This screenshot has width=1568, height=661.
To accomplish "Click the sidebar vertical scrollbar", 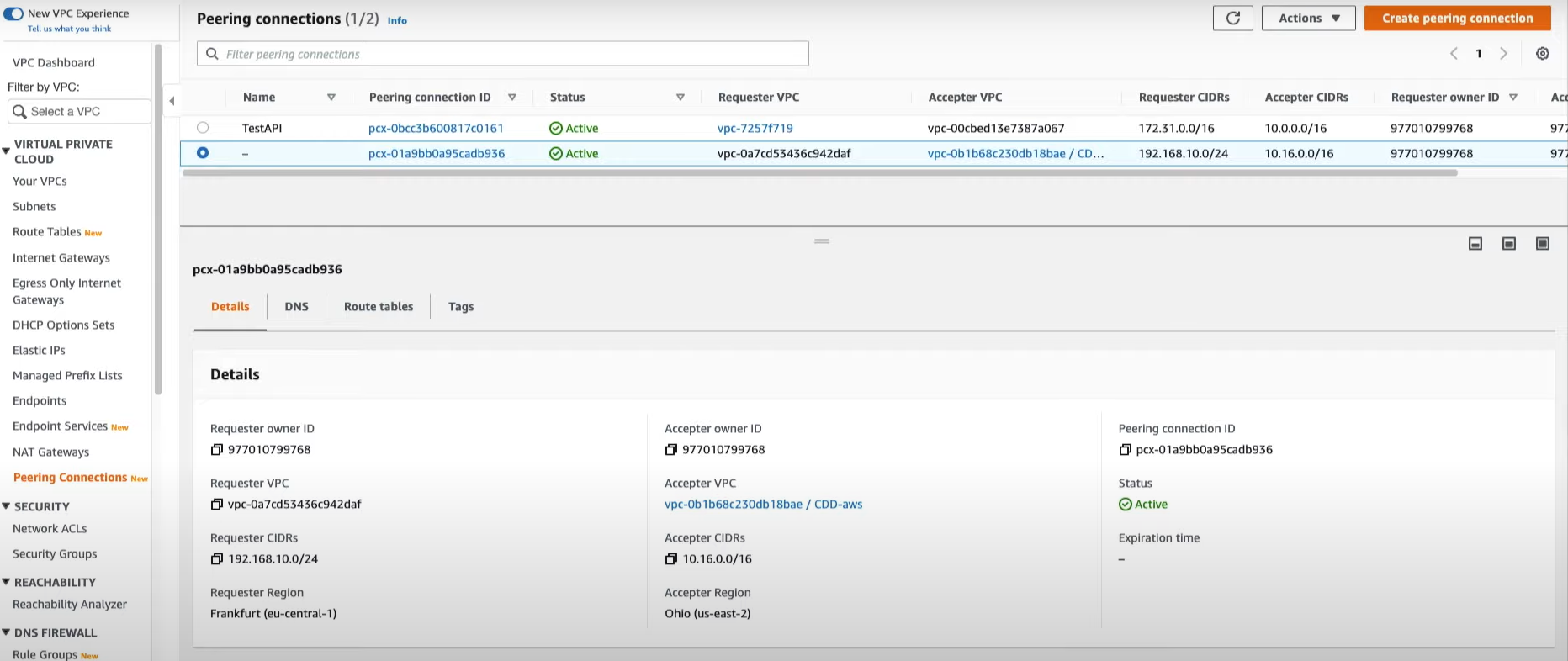I will click(157, 219).
